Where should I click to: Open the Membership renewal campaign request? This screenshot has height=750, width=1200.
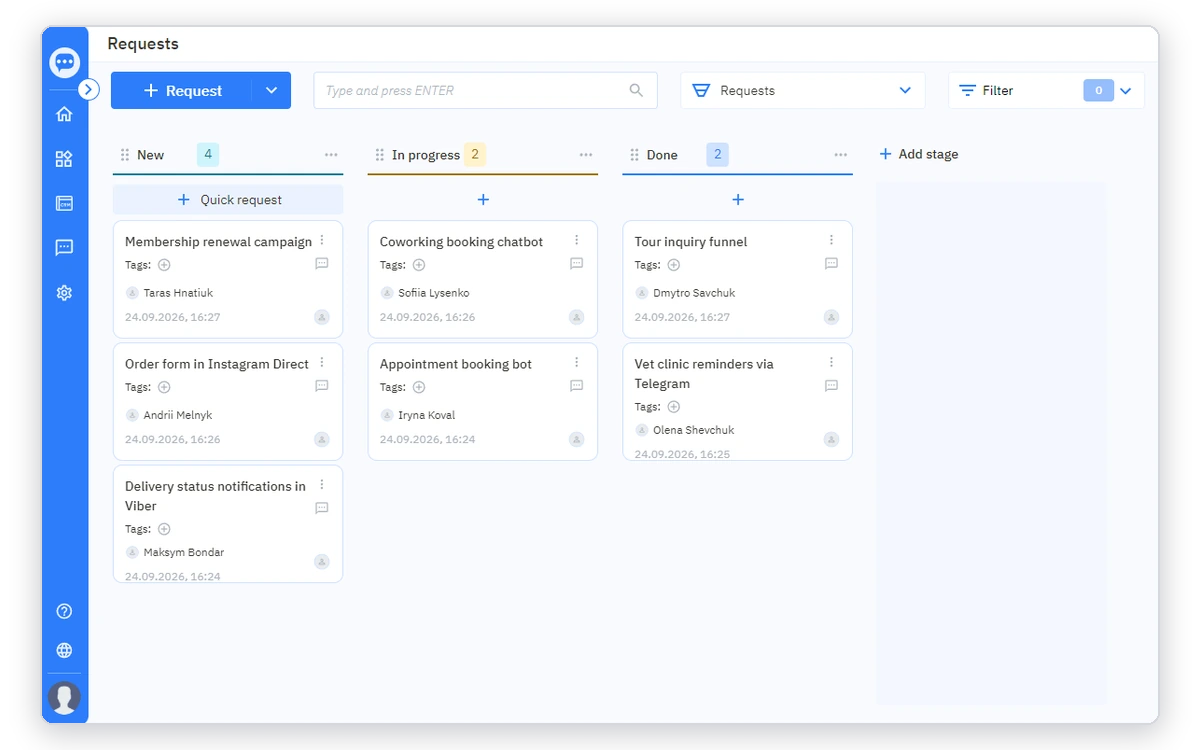219,242
